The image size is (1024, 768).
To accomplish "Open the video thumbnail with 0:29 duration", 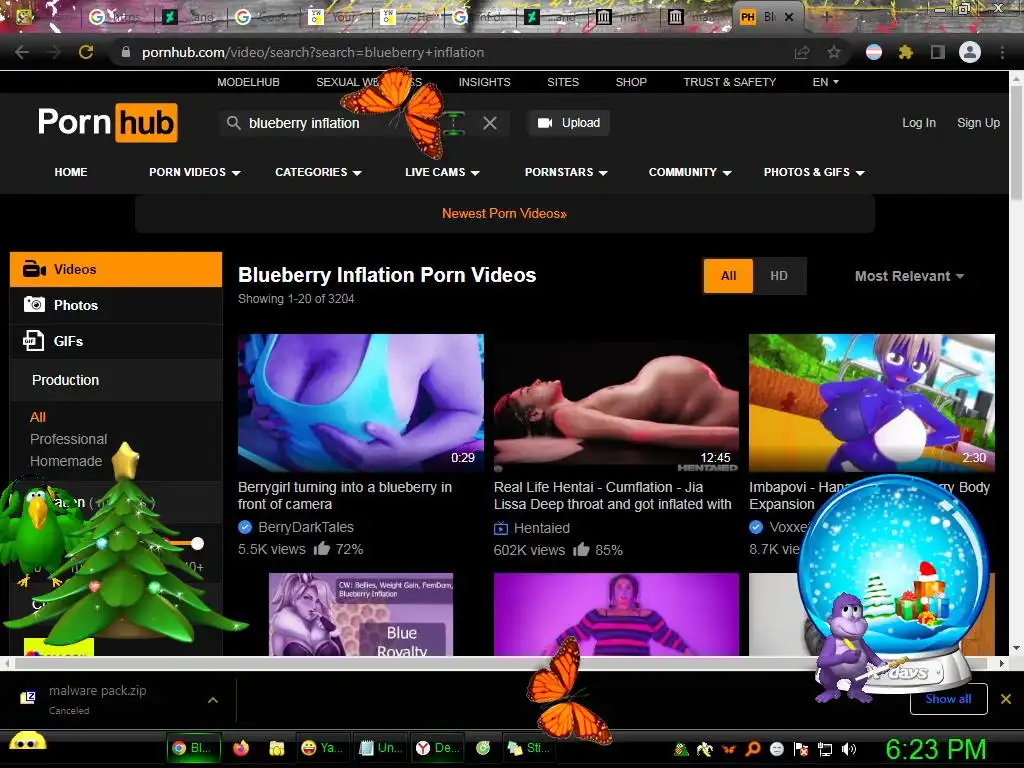I will pos(360,402).
